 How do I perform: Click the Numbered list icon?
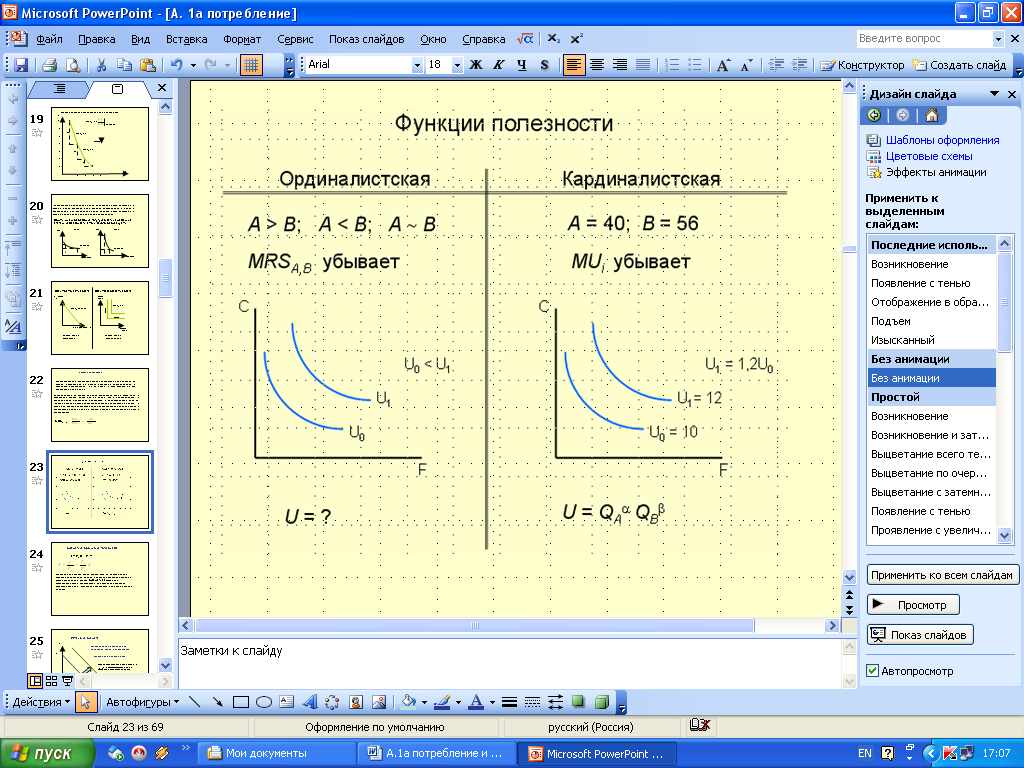672,65
